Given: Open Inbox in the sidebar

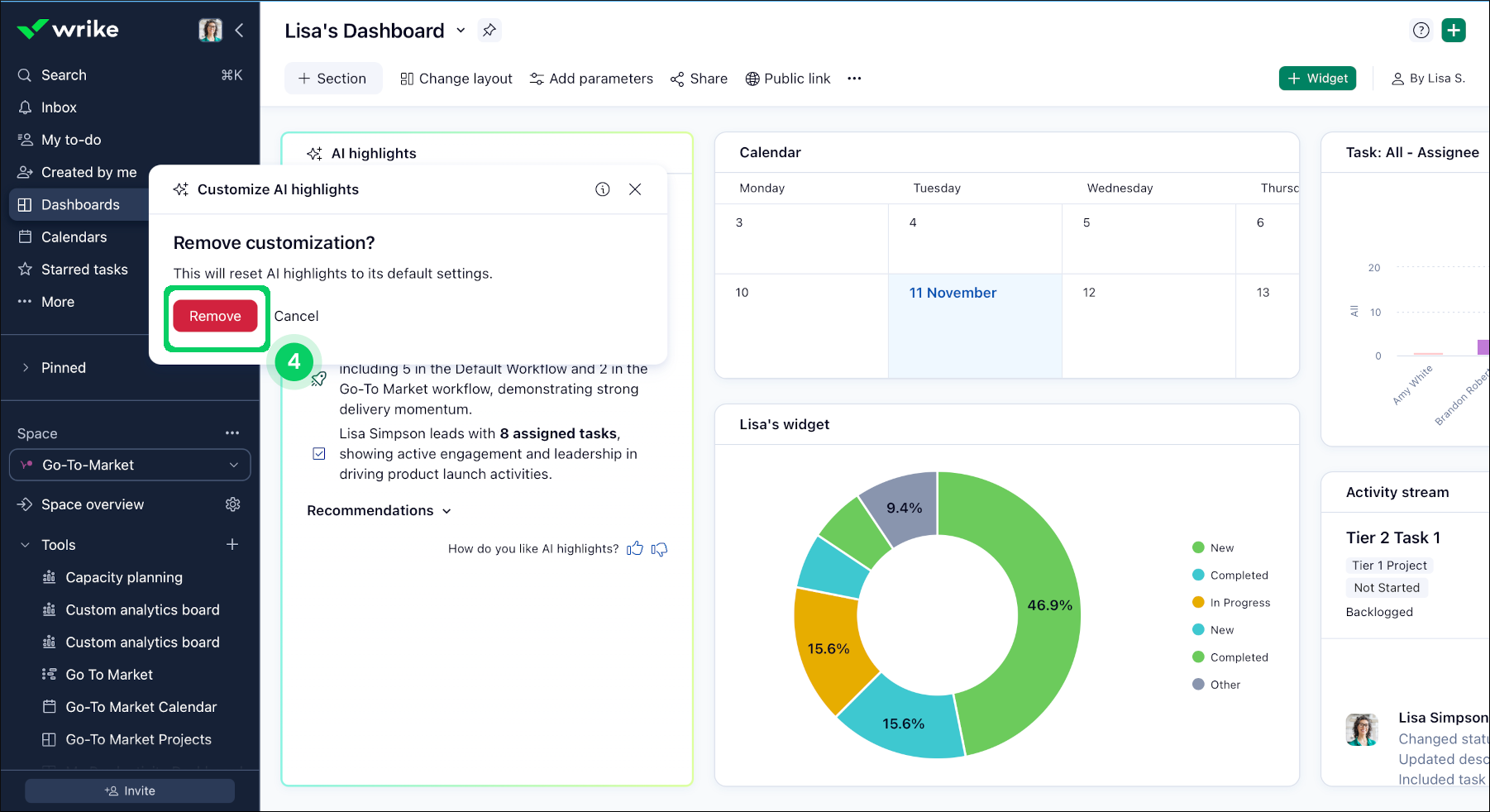Looking at the screenshot, I should pos(59,107).
